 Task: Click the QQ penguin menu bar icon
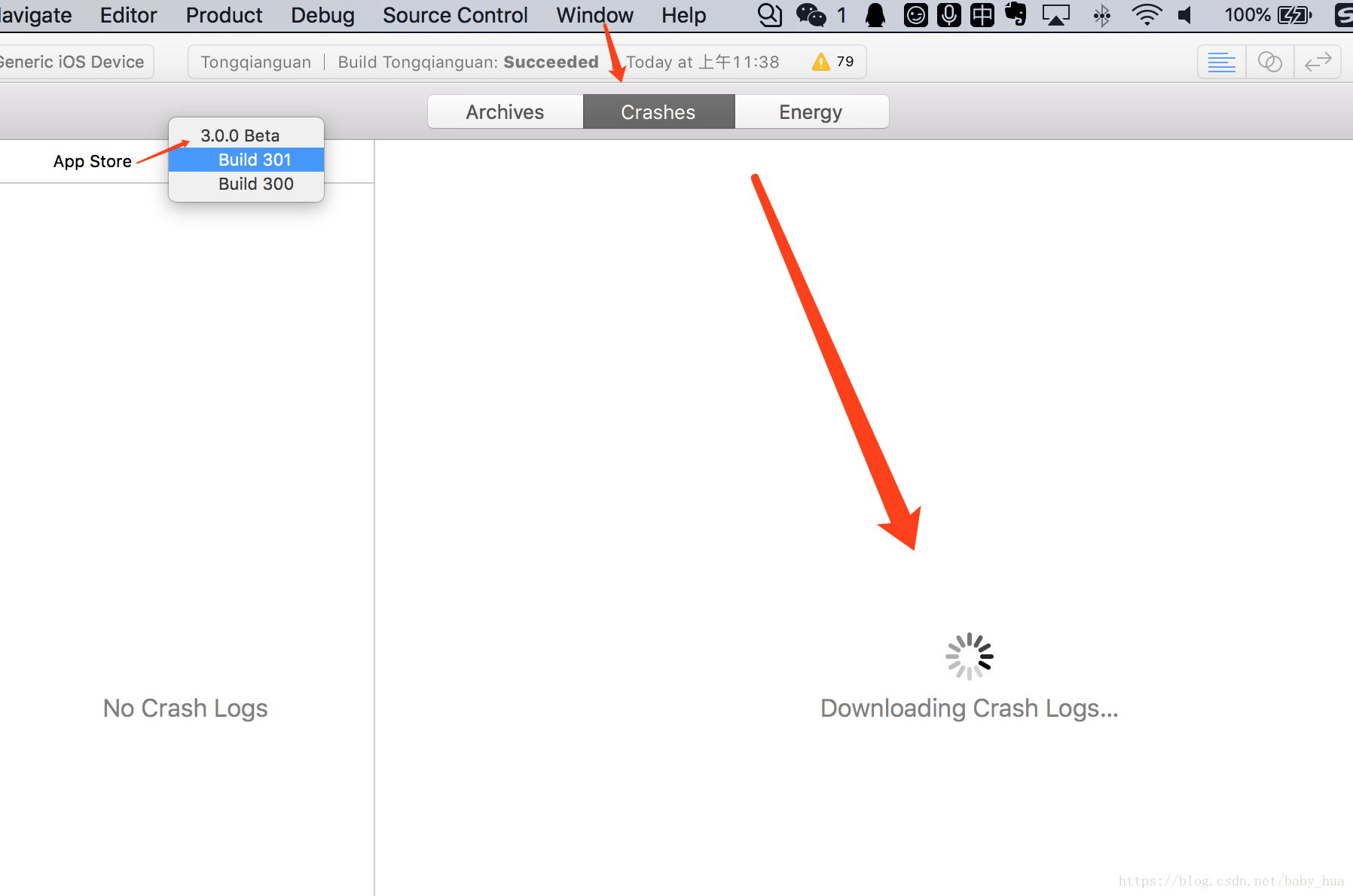[875, 15]
